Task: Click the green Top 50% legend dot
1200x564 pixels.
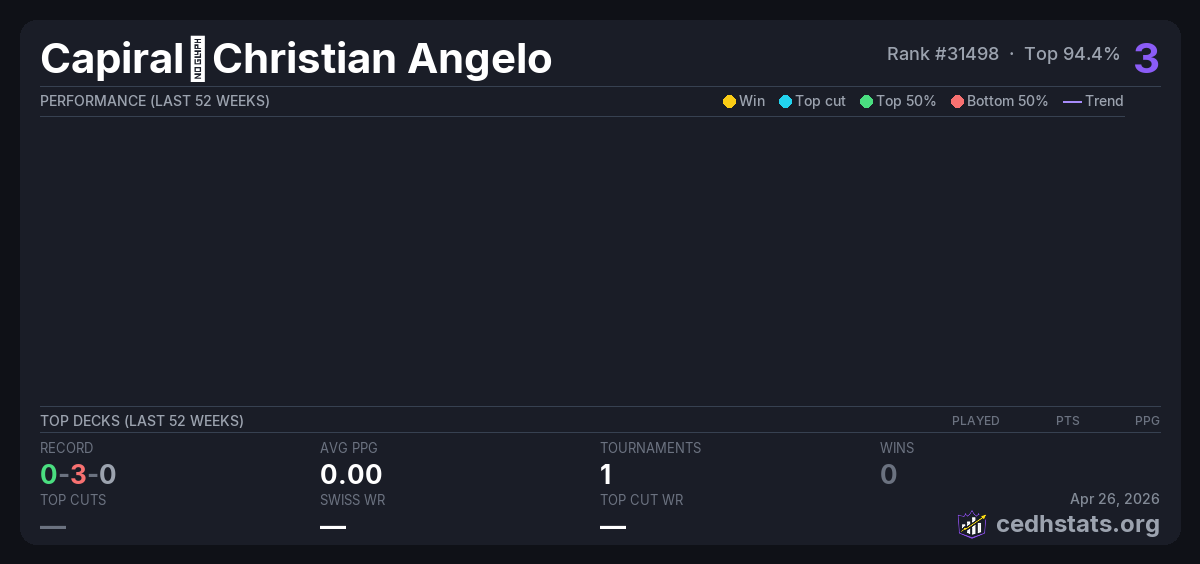Action: (x=866, y=101)
